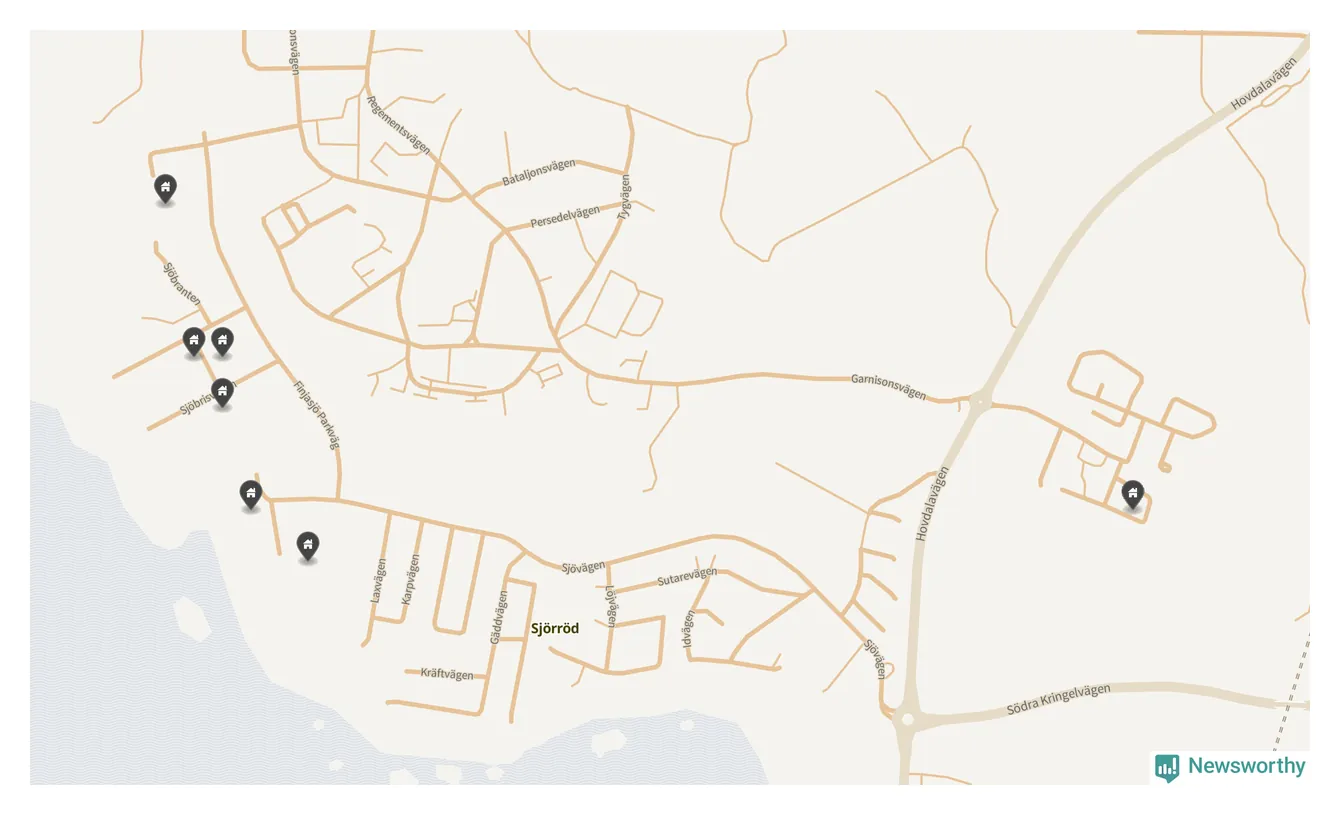This screenshot has width=1340, height=815.
Task: Click the roundabout where Garnisonsvägen meets Hovdalavägen
Action: point(979,402)
